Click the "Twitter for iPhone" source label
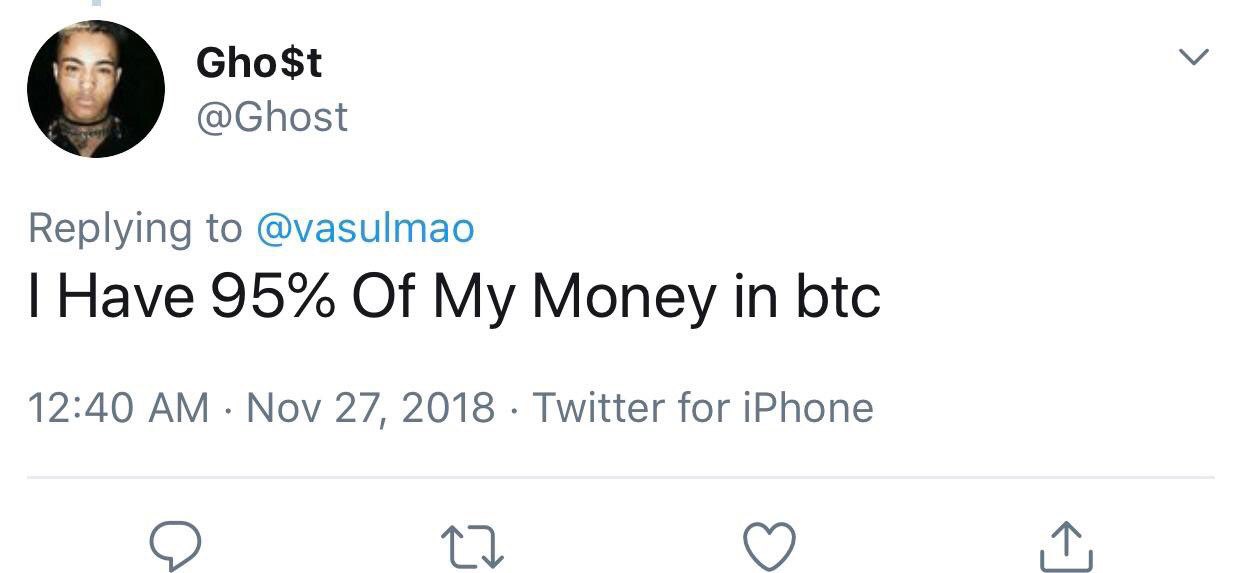1242x573 pixels. 702,408
